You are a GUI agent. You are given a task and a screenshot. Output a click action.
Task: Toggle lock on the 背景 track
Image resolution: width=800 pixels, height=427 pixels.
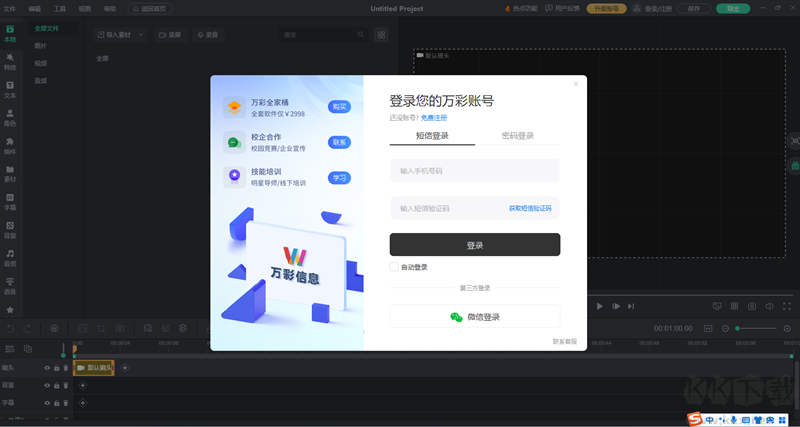pos(57,385)
